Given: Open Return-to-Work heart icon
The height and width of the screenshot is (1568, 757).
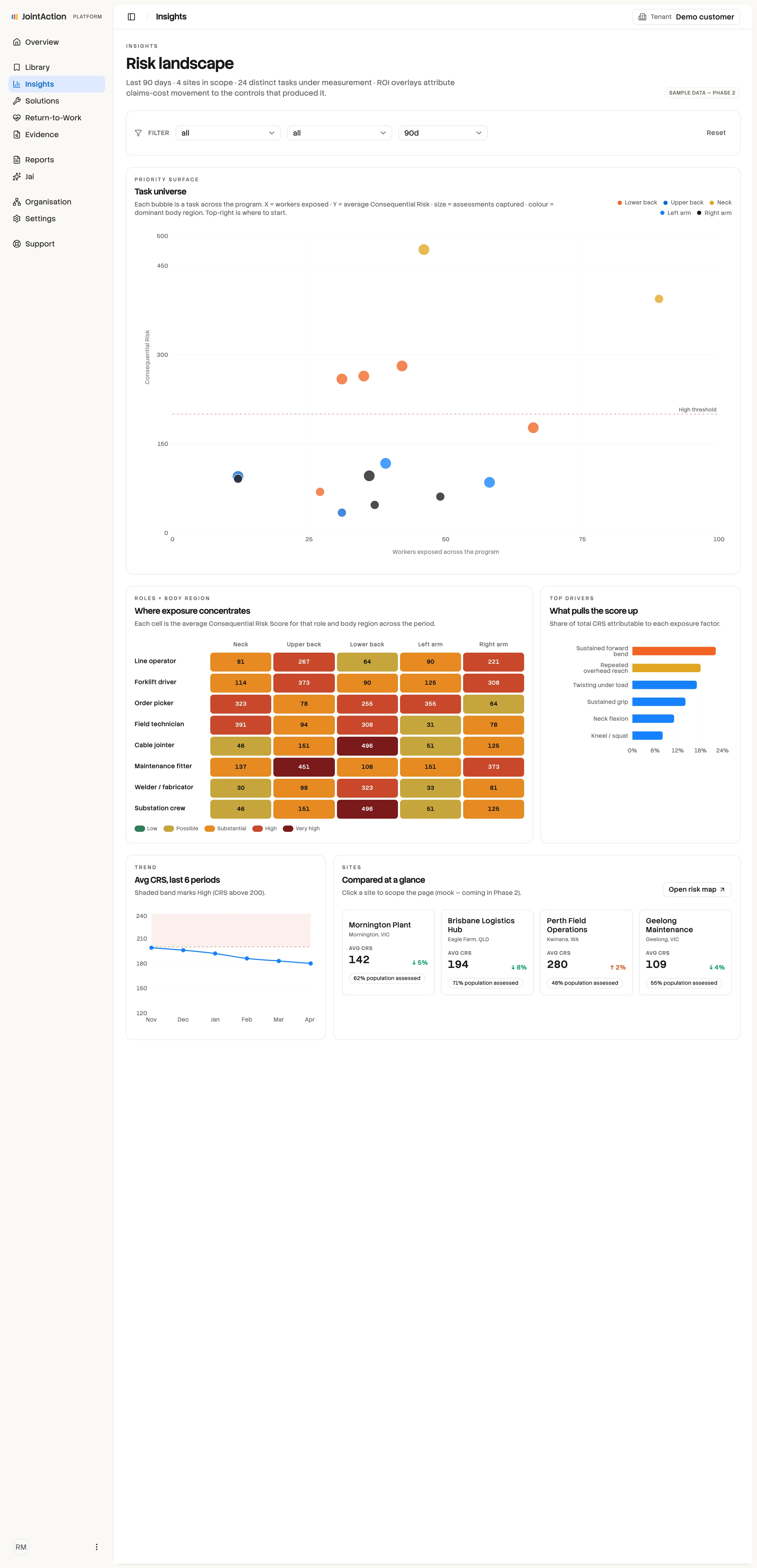Looking at the screenshot, I should 17,118.
